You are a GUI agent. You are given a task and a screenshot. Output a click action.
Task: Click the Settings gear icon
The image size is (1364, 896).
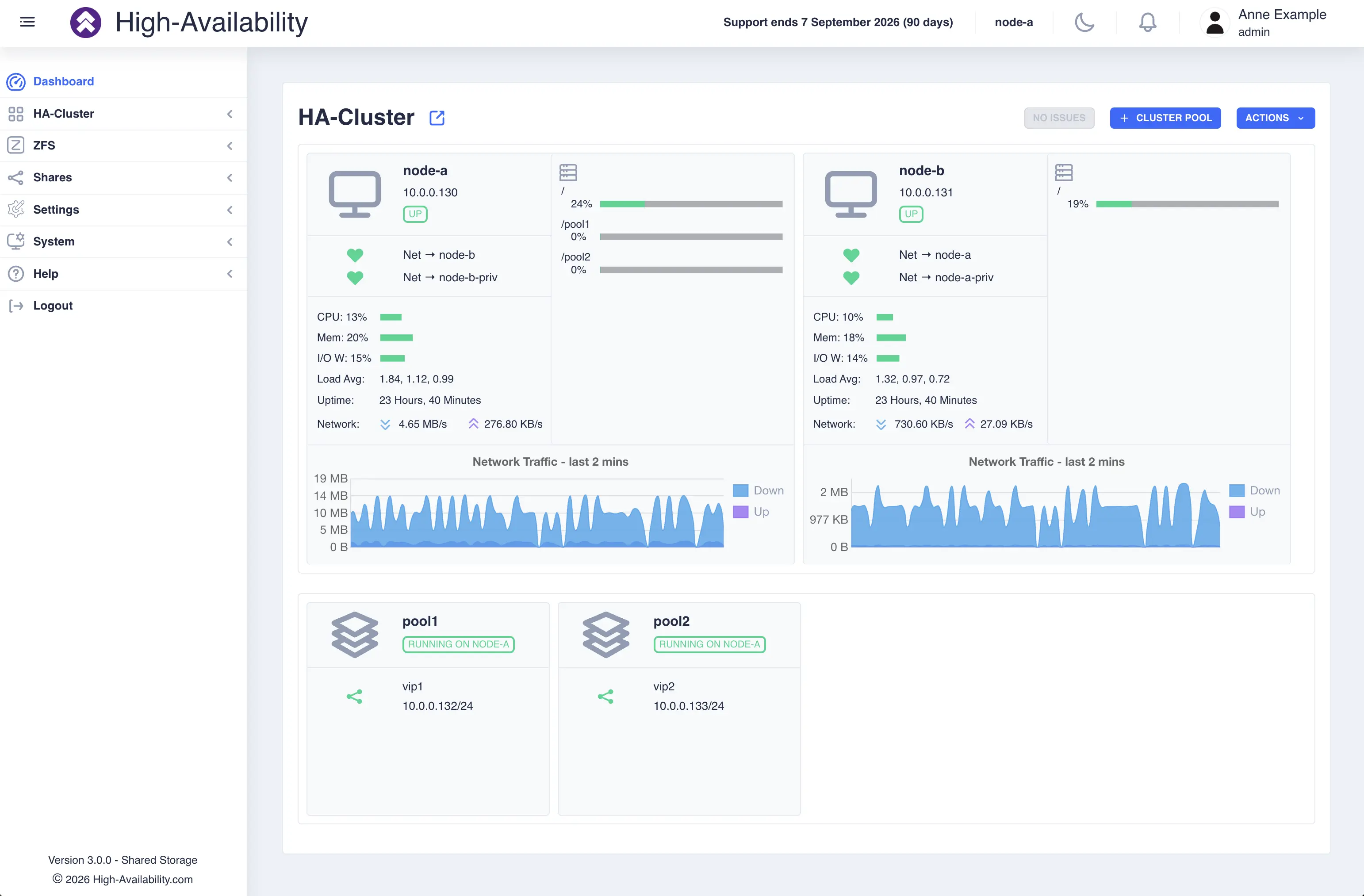coord(16,209)
